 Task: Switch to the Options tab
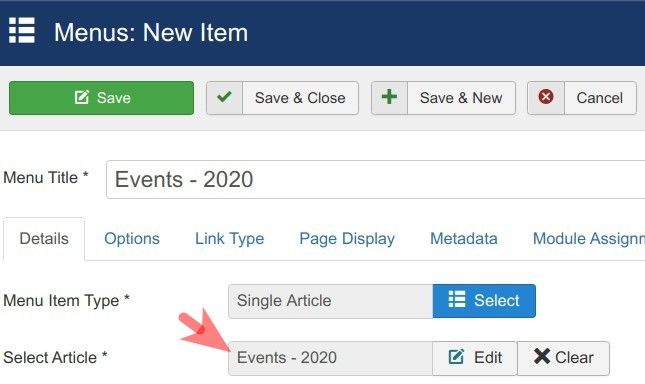click(132, 238)
